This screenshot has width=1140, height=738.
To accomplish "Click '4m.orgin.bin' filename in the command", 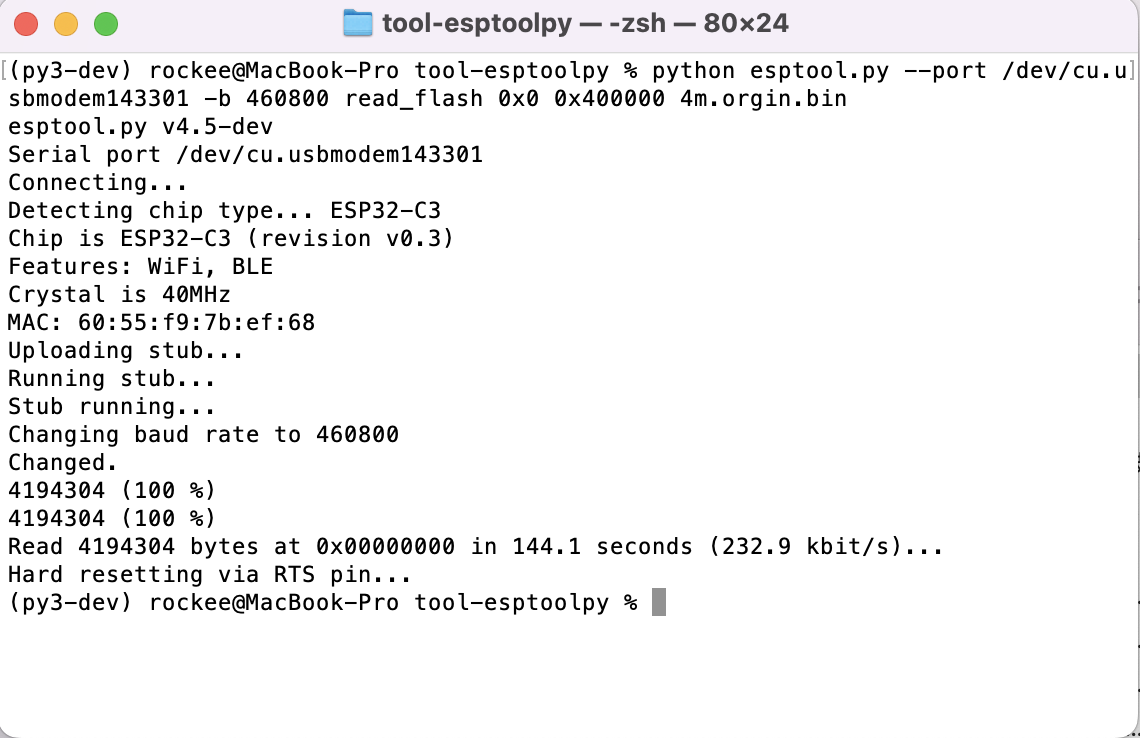I will (763, 98).
